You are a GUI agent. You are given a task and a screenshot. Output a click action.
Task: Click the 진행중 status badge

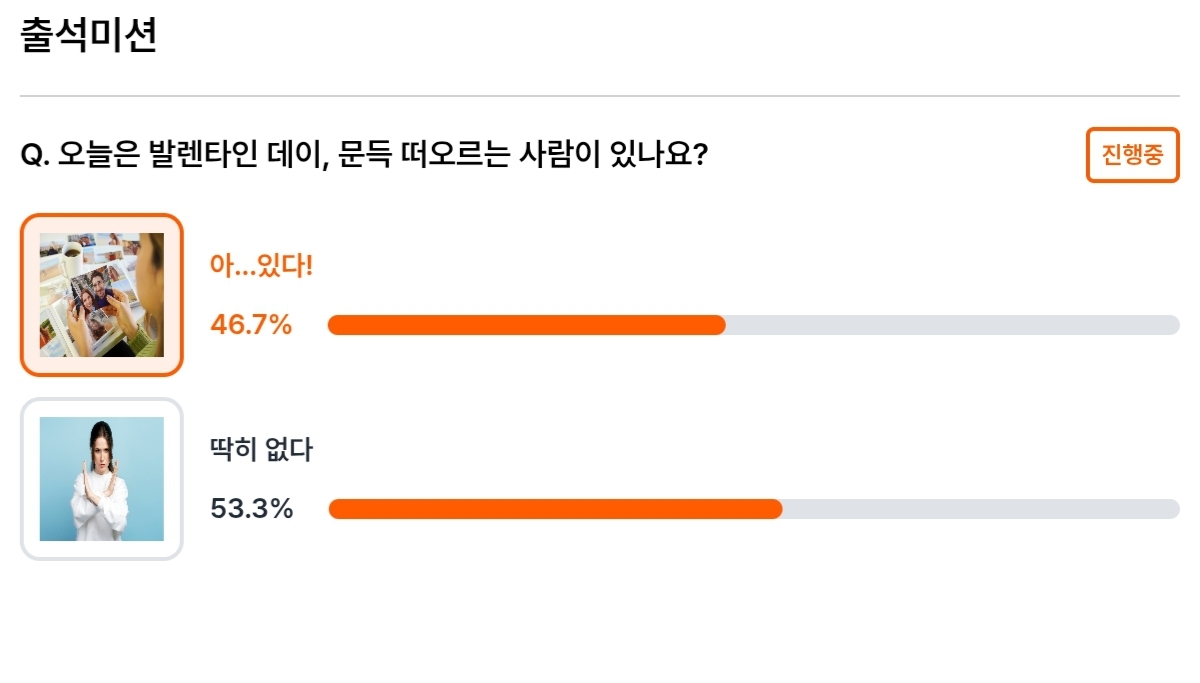[1133, 155]
